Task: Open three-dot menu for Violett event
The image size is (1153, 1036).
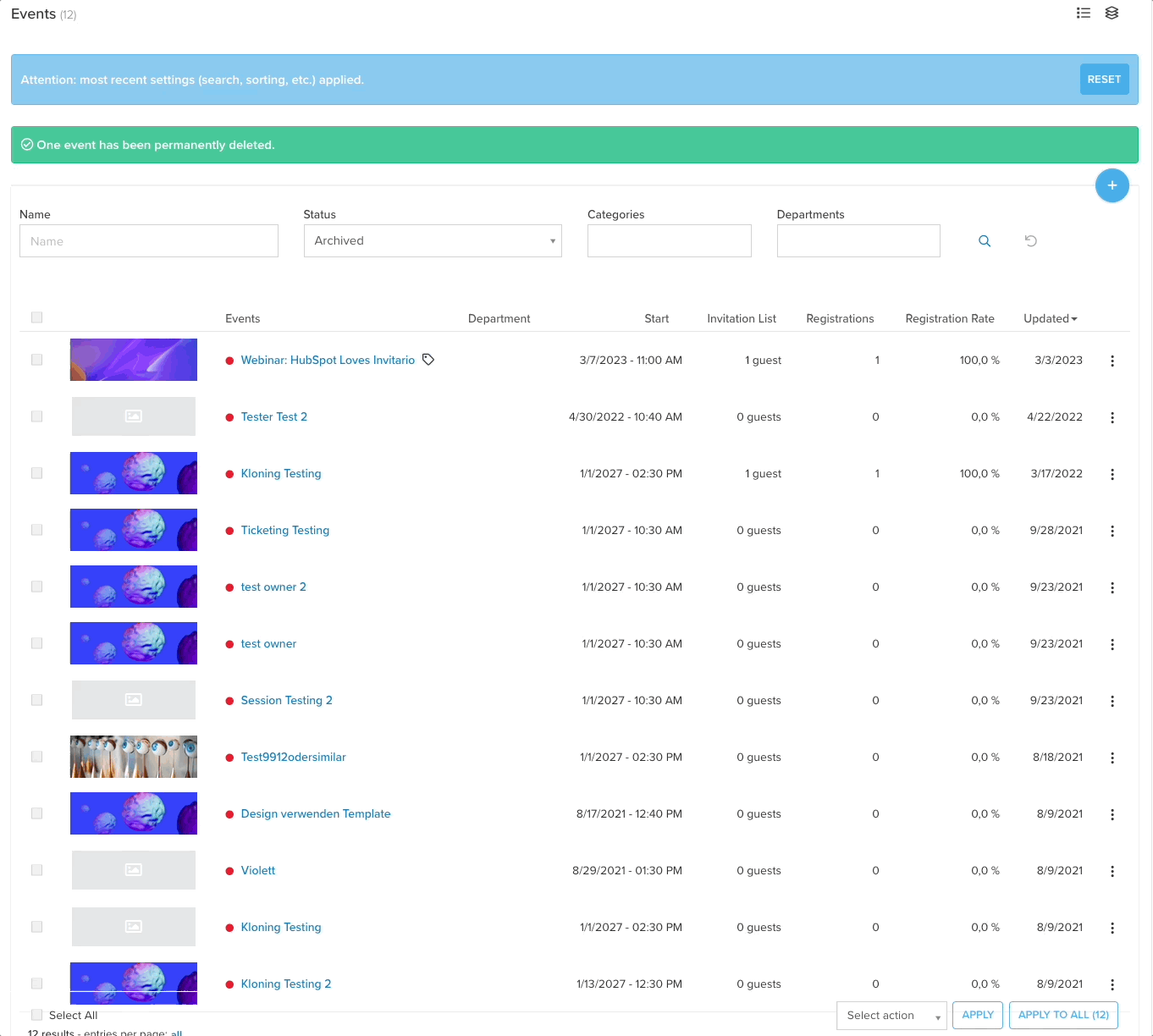Action: pos(1112,871)
